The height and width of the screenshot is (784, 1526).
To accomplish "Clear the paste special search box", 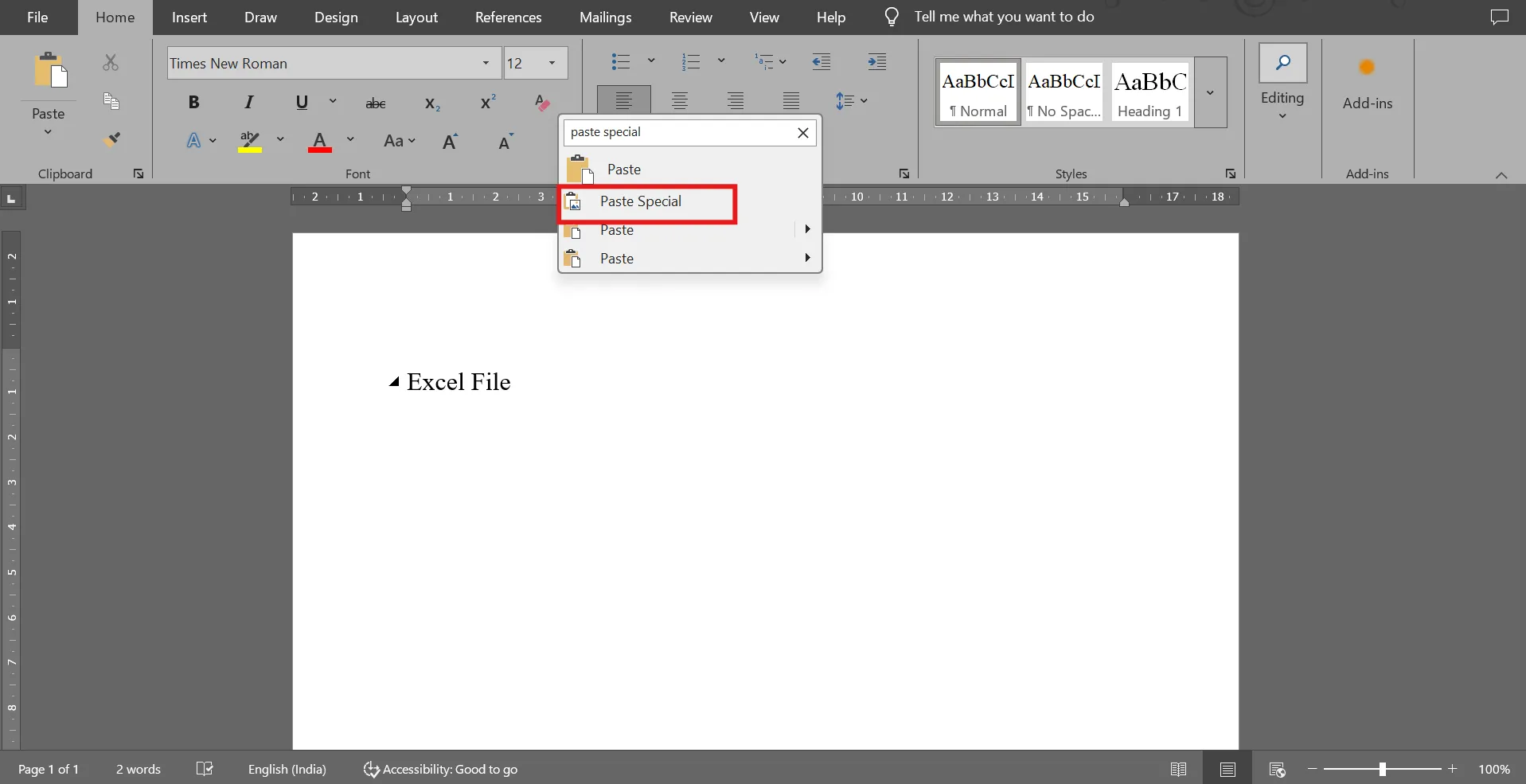I will coord(803,133).
